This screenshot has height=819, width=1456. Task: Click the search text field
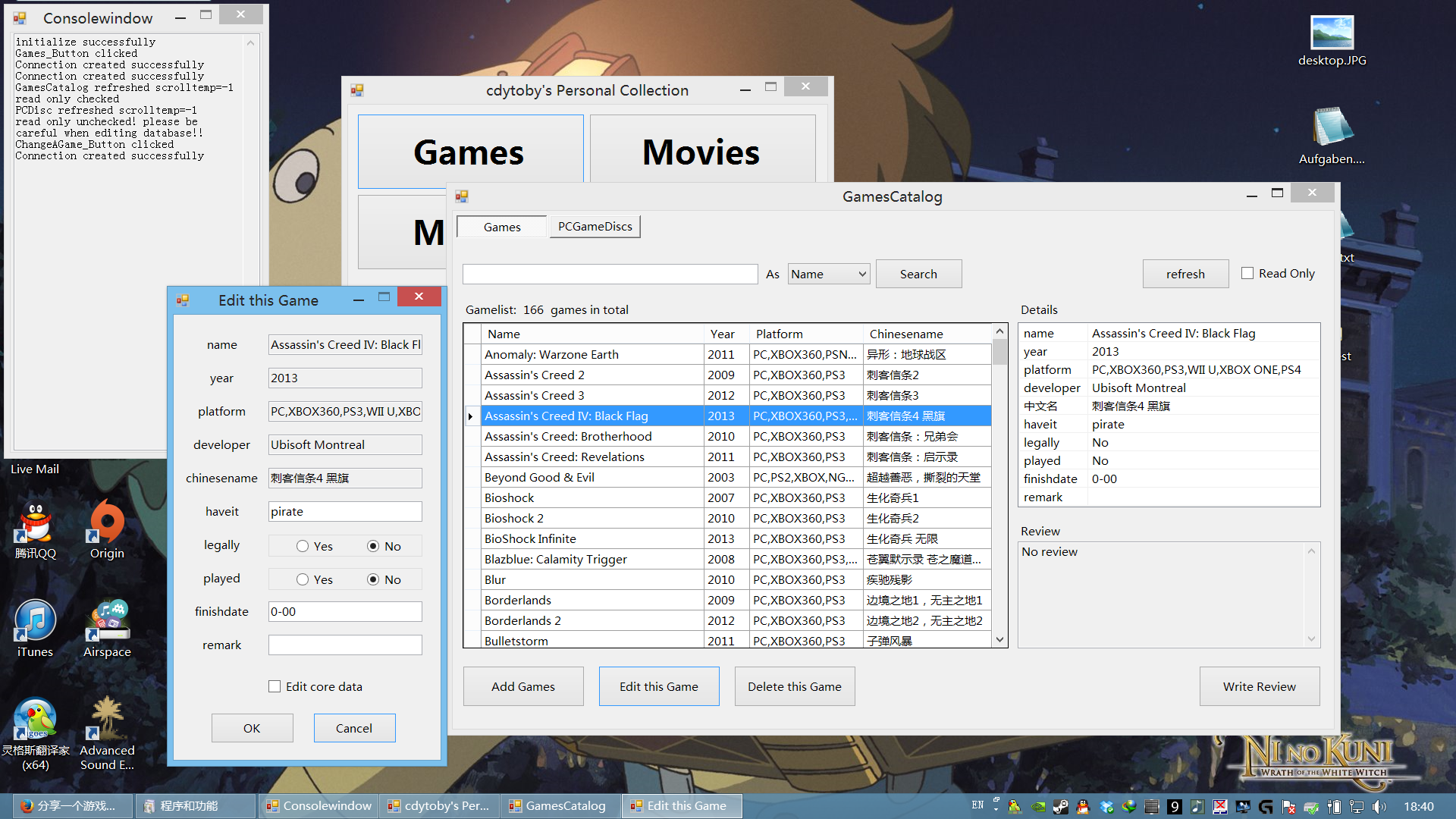[x=610, y=274]
